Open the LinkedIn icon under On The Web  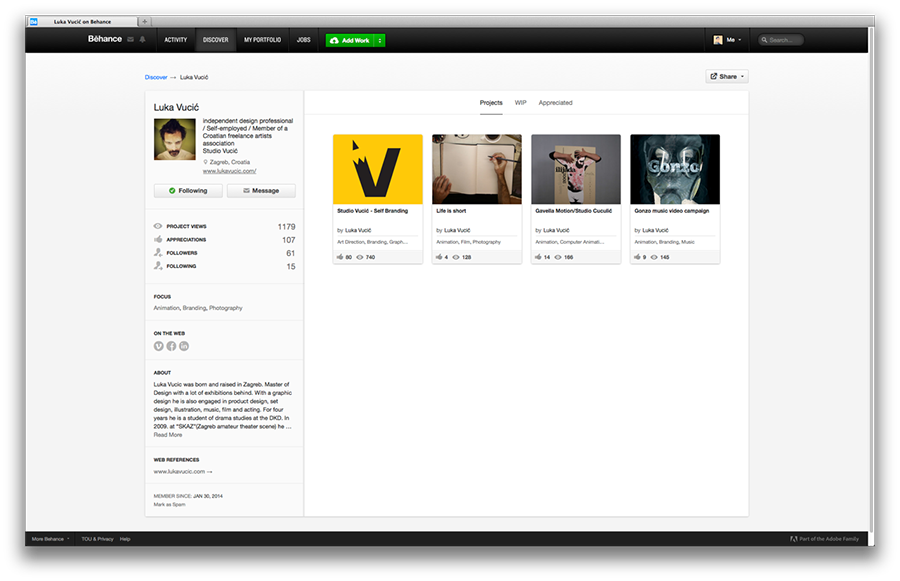pyautogui.click(x=184, y=346)
